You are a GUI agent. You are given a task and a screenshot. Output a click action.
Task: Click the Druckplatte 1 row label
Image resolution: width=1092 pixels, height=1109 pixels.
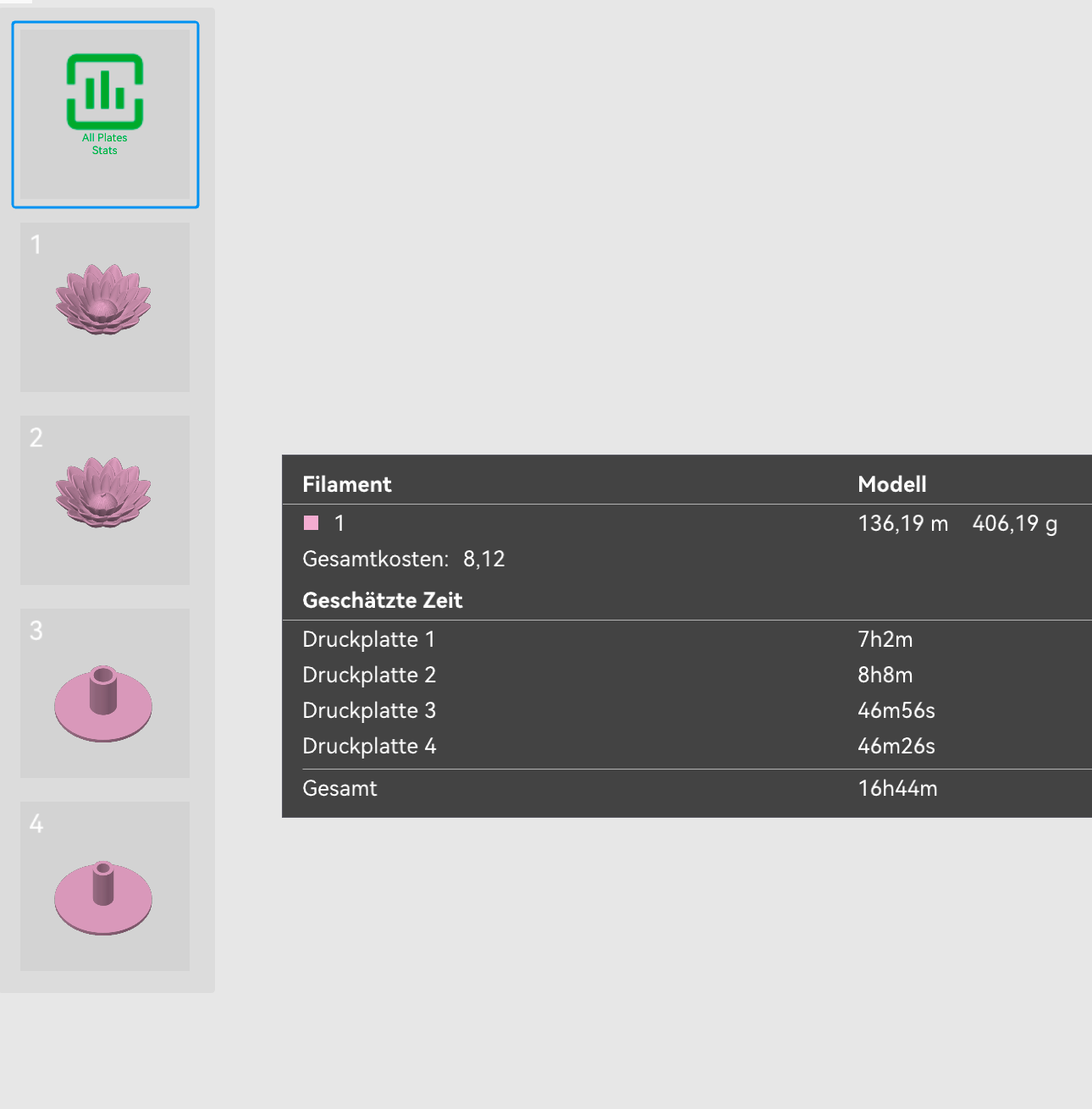368,639
